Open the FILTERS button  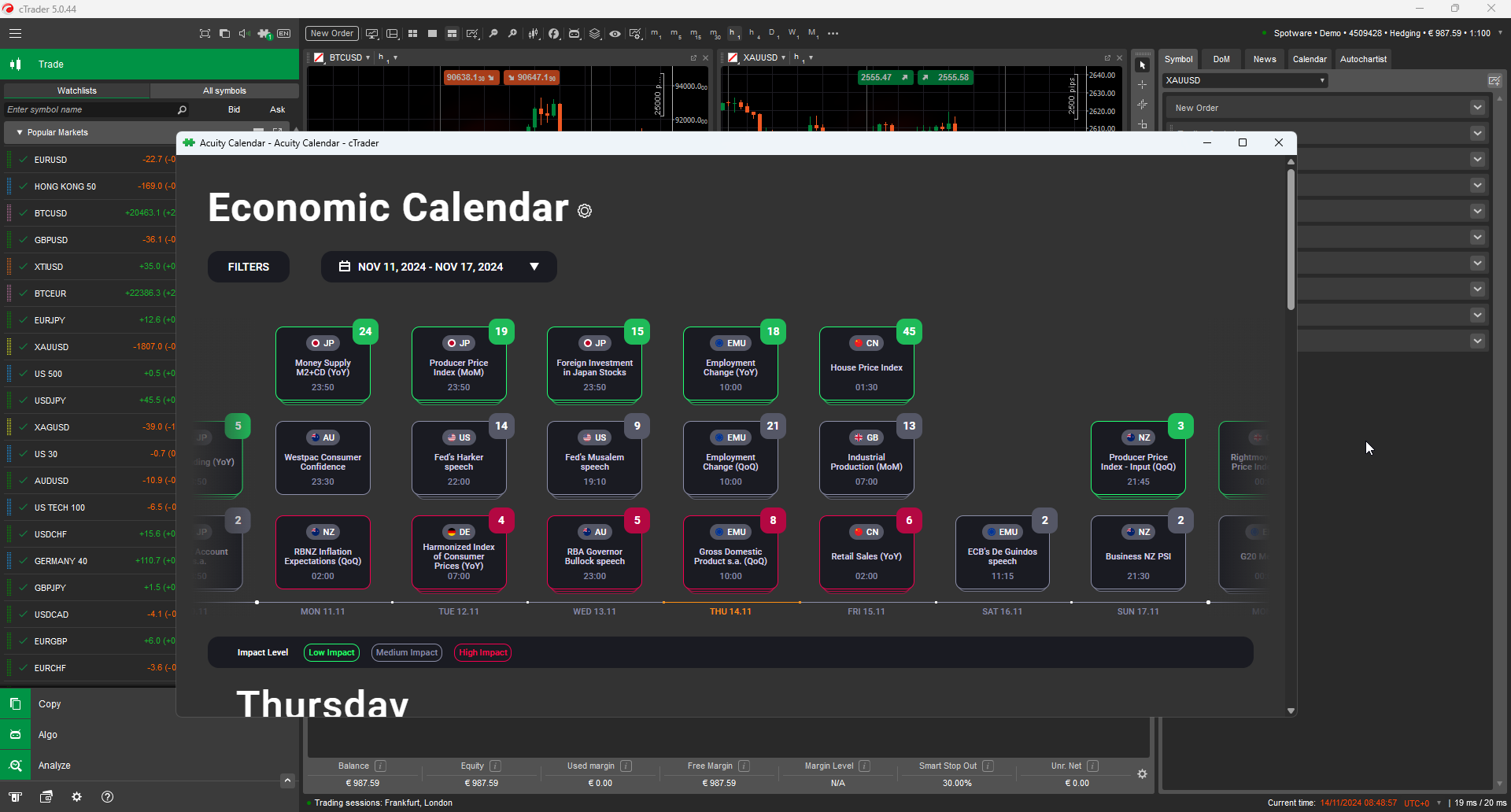pos(249,267)
